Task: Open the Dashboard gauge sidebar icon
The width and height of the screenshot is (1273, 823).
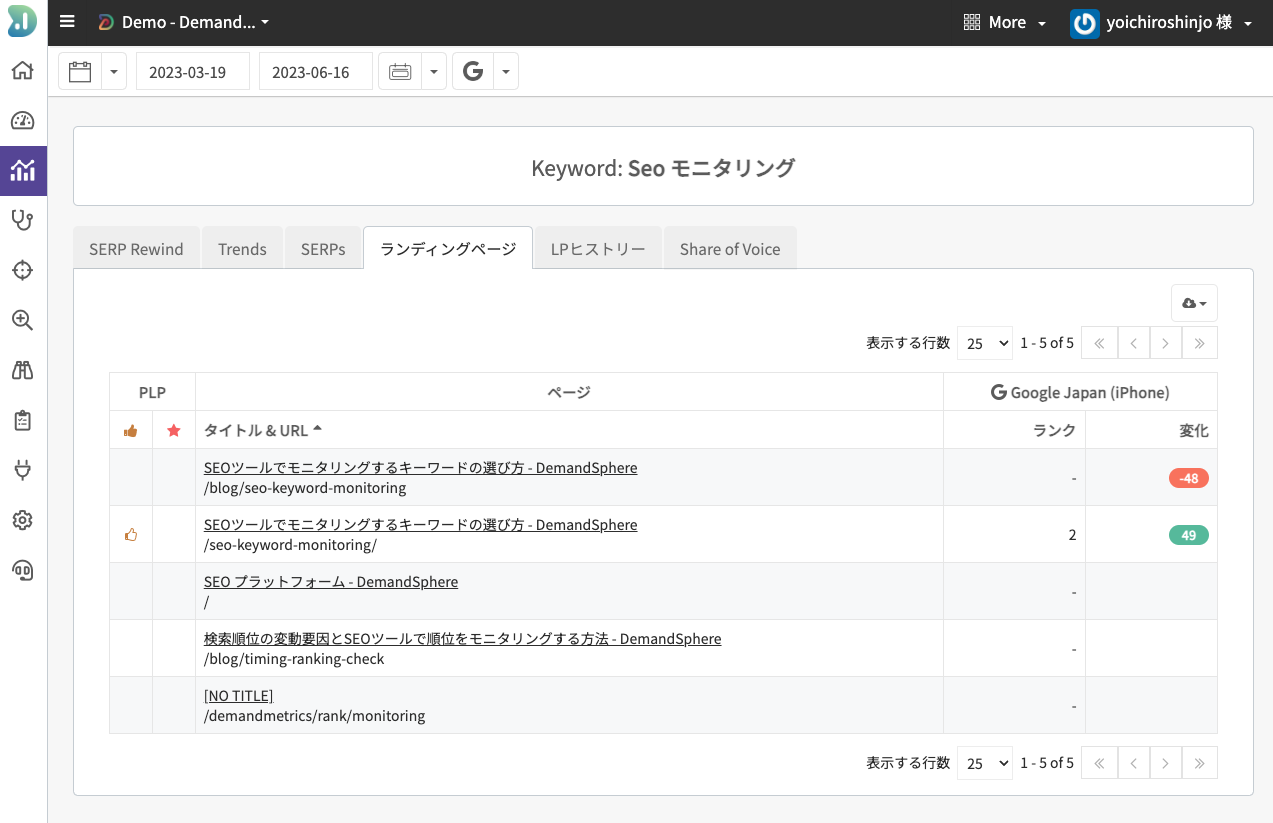Action: coord(22,121)
